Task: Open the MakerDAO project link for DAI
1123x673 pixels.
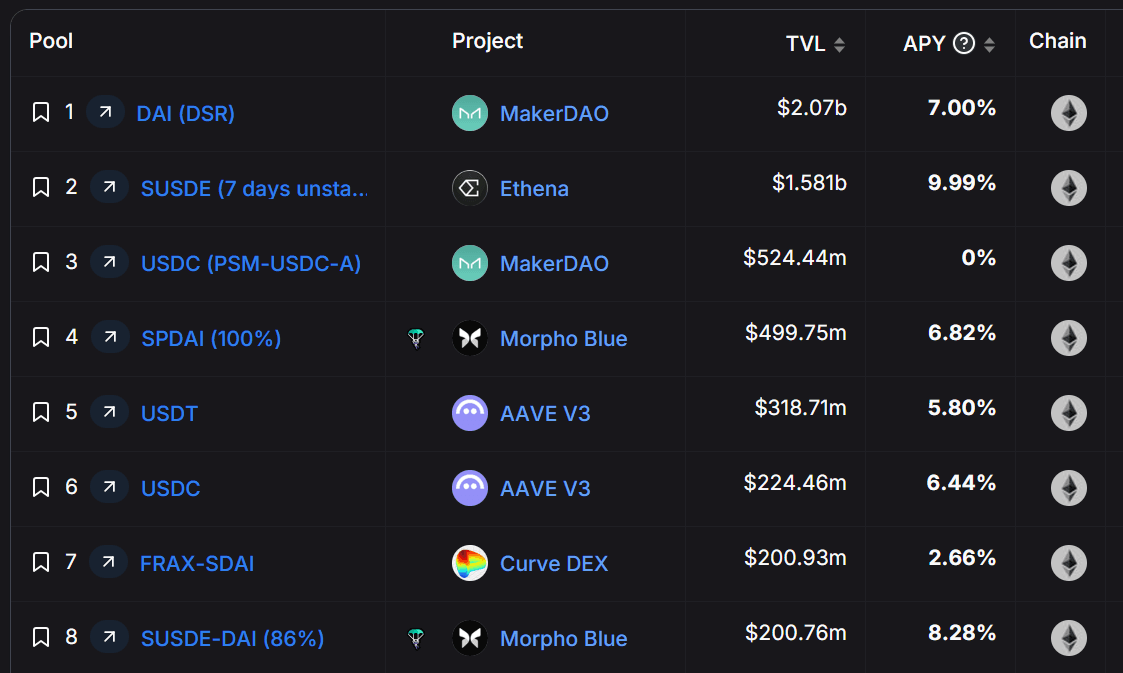Action: [554, 113]
